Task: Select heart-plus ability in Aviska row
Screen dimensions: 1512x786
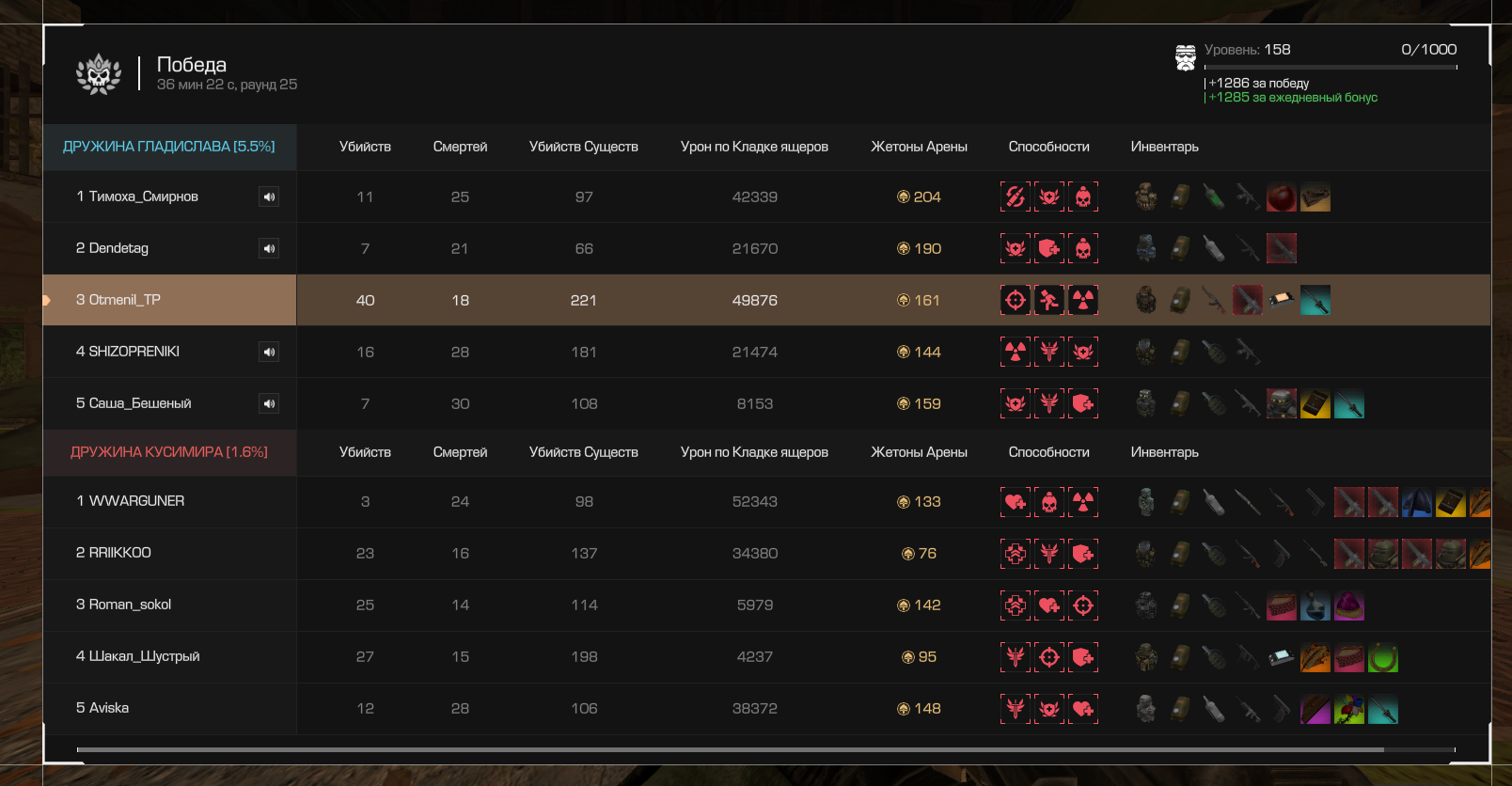Action: point(1083,709)
